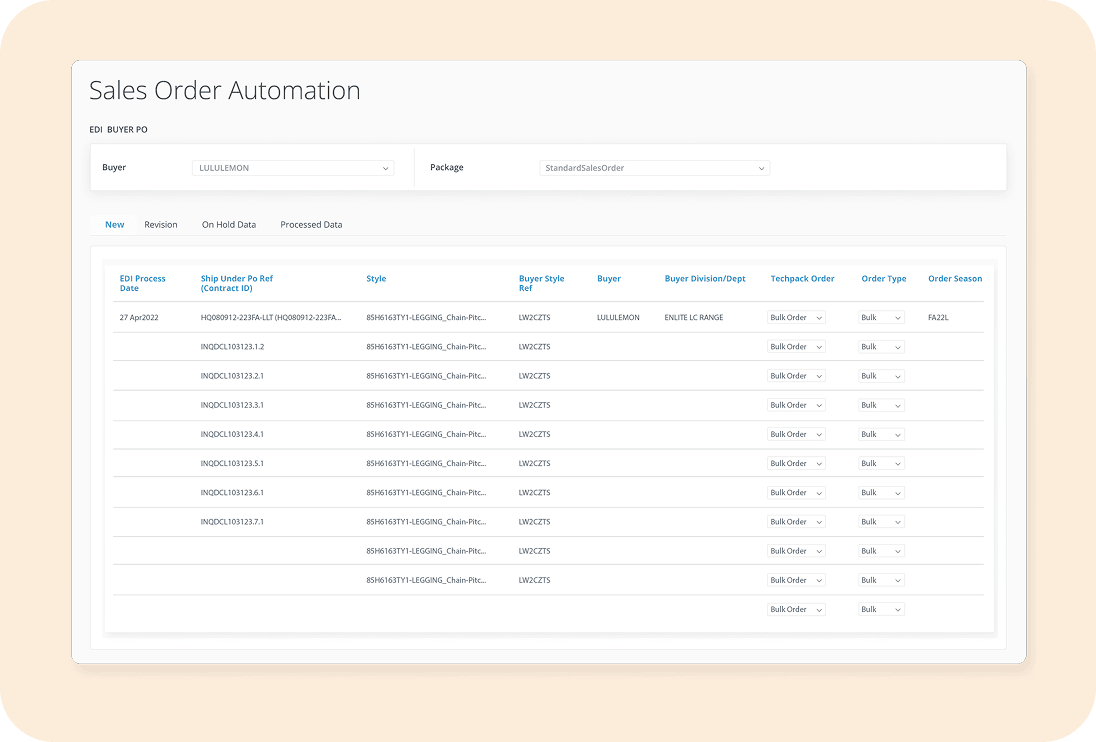Open Order Type dropdown in first row
The height and width of the screenshot is (742, 1096).
point(881,318)
